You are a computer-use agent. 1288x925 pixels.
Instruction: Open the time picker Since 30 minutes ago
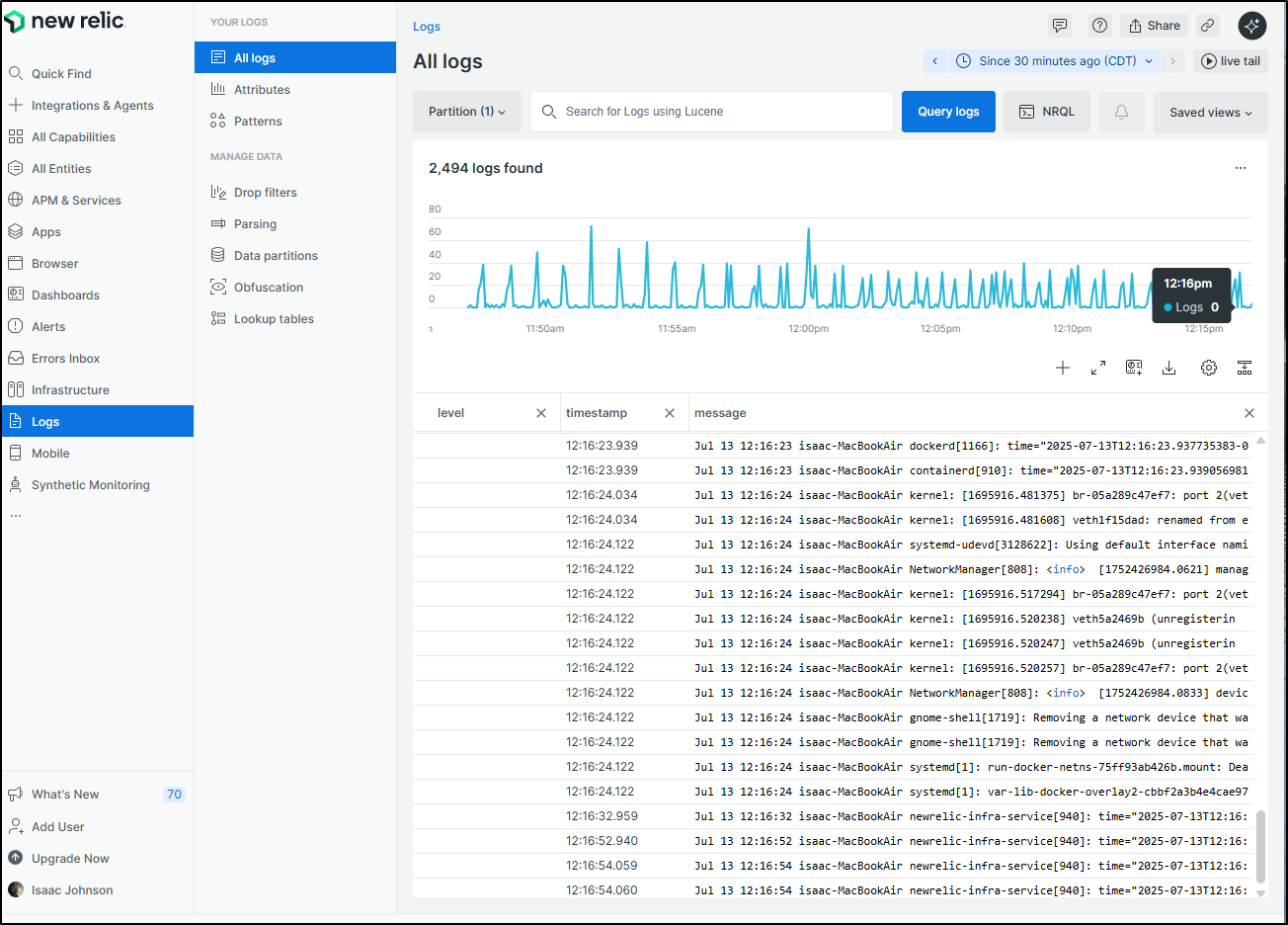tap(1056, 61)
